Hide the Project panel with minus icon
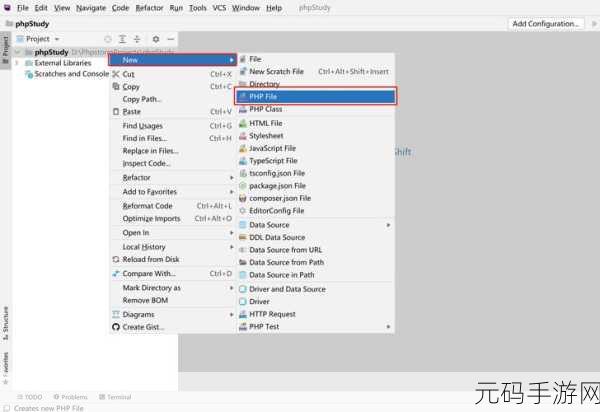Viewport: 600px width, 412px height. (x=171, y=39)
